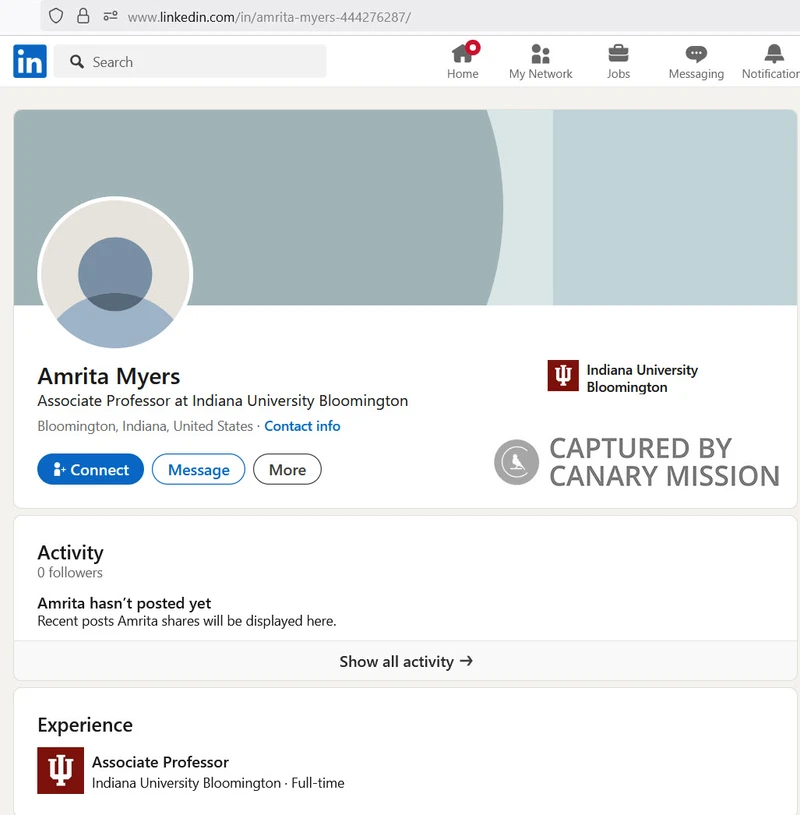Viewport: 800px width, 815px height.
Task: Click Amrita Myers' profile avatar placeholder
Action: pyautogui.click(x=115, y=274)
